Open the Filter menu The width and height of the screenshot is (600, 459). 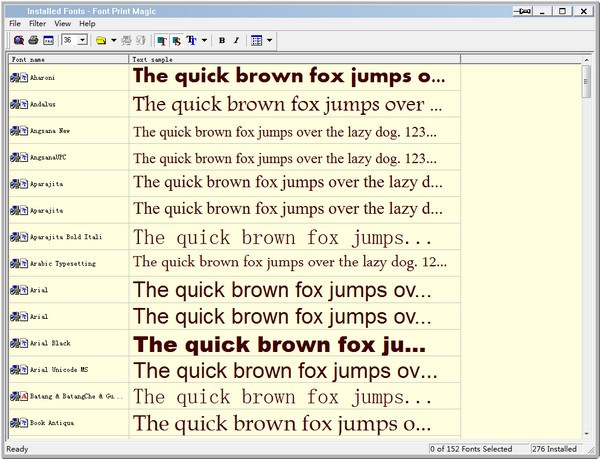tap(38, 24)
